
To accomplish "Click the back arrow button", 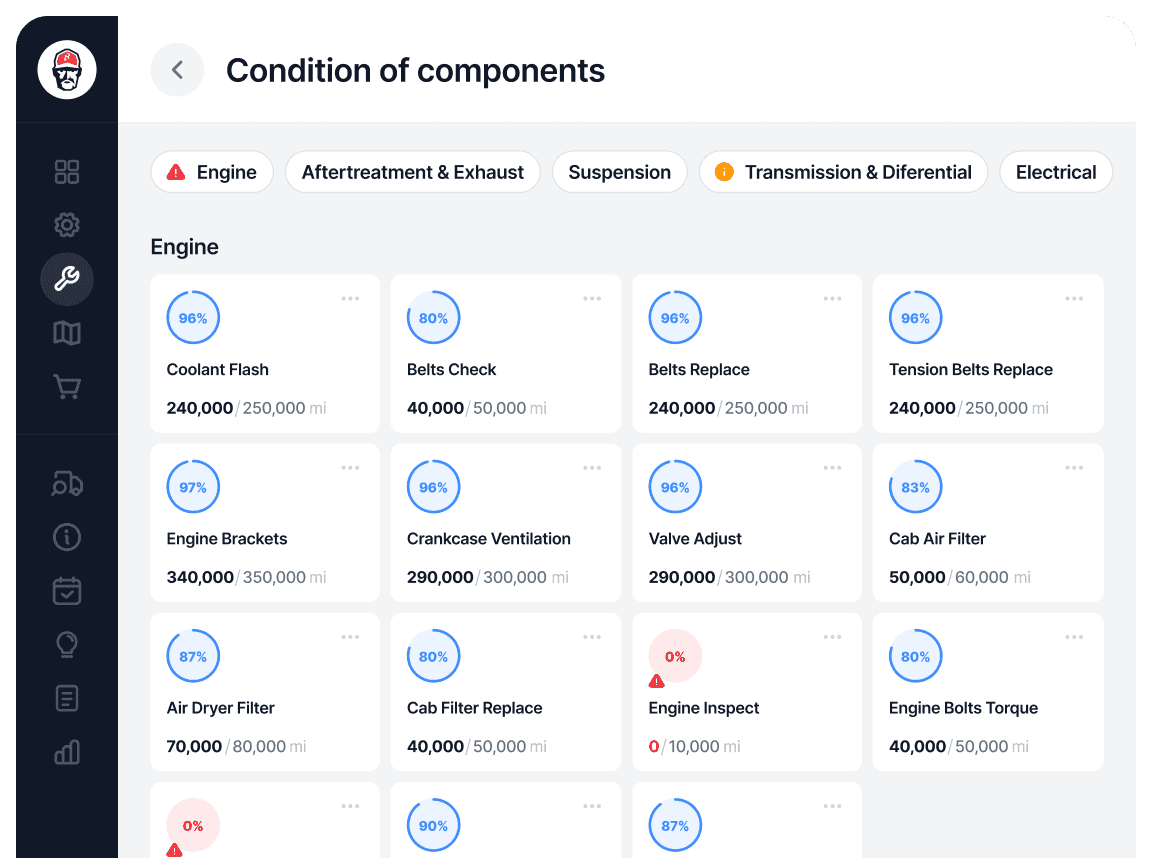I will [177, 70].
